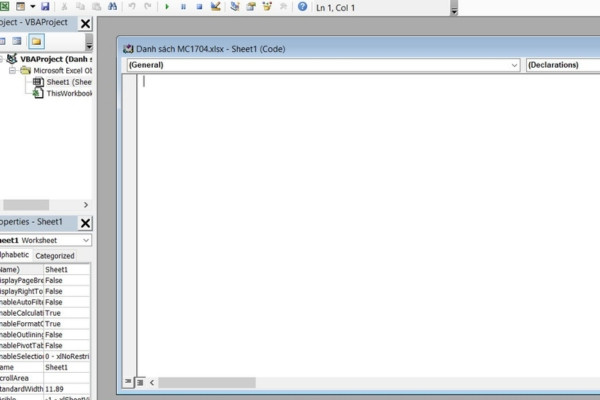The height and width of the screenshot is (400, 600).
Task: Switch to the Categorized properties tab
Action: 55,256
